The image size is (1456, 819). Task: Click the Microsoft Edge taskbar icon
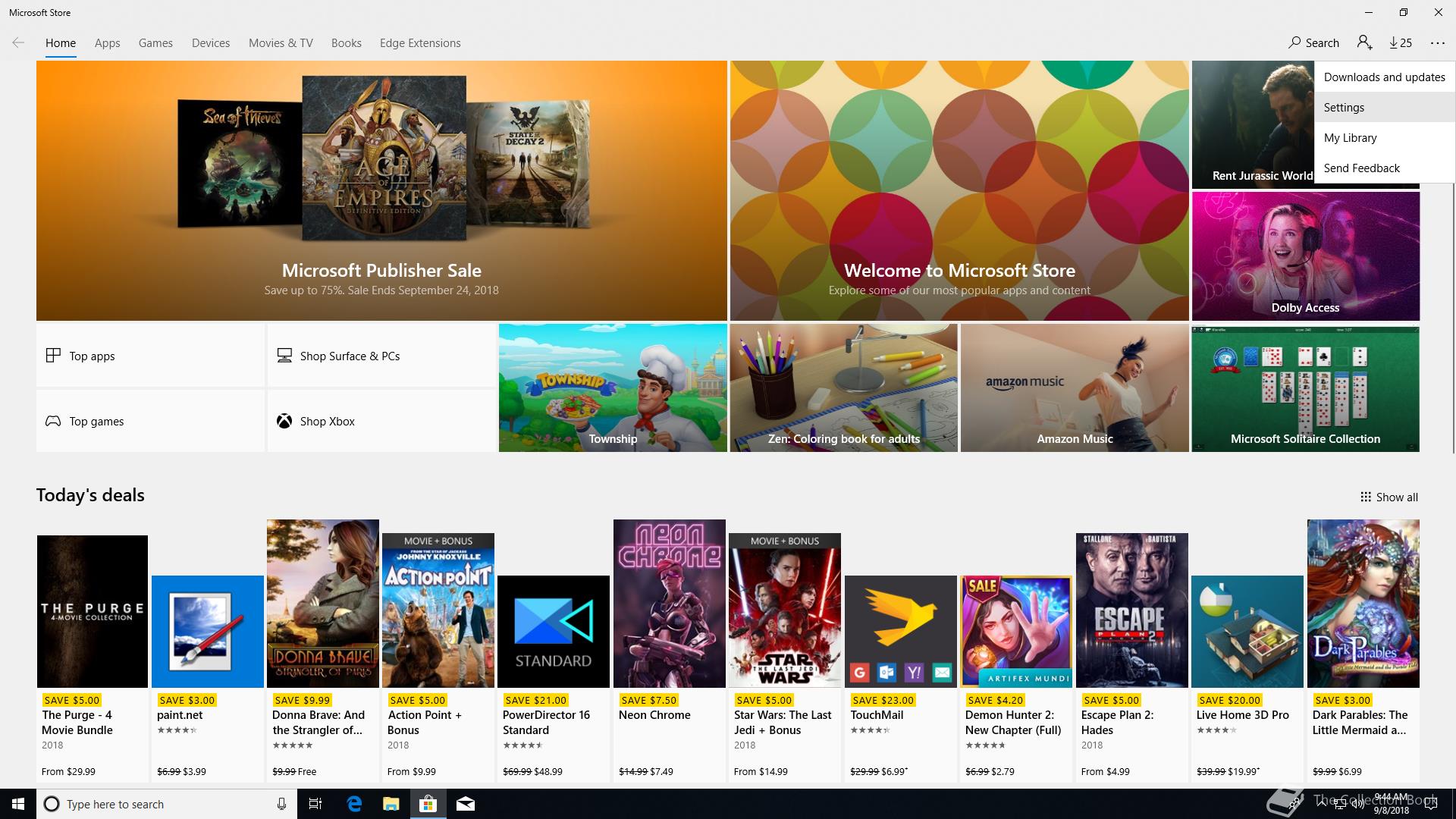pyautogui.click(x=354, y=804)
